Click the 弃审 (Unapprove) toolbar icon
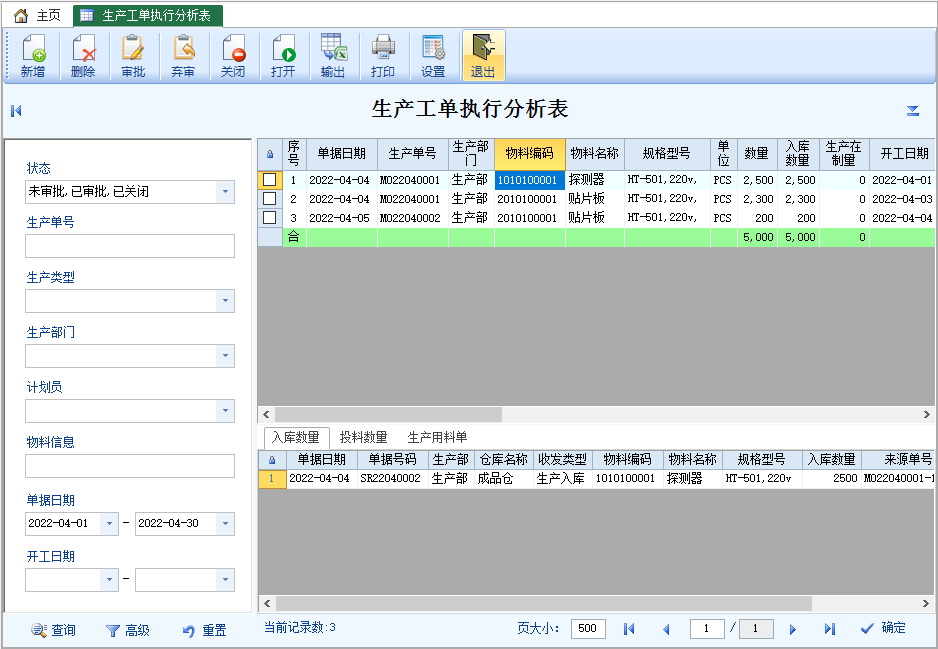This screenshot has width=938, height=649. point(183,56)
